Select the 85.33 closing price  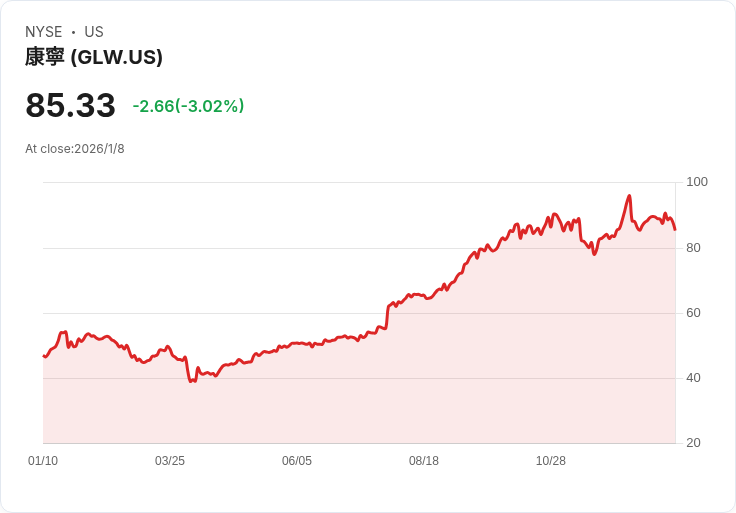(x=70, y=106)
